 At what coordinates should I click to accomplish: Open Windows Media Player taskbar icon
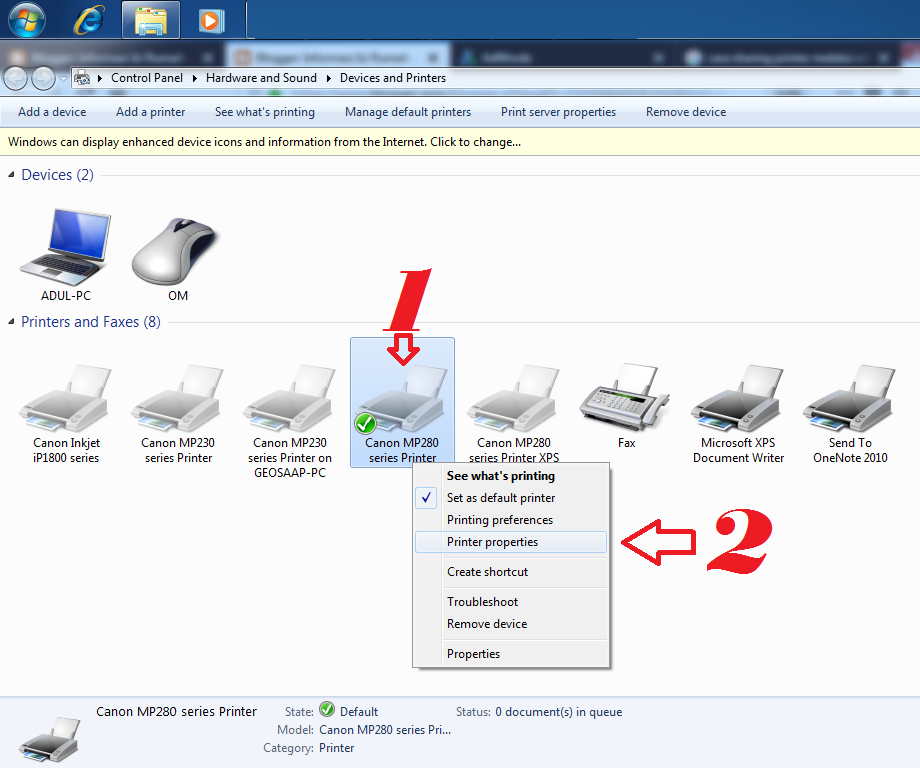(x=211, y=21)
